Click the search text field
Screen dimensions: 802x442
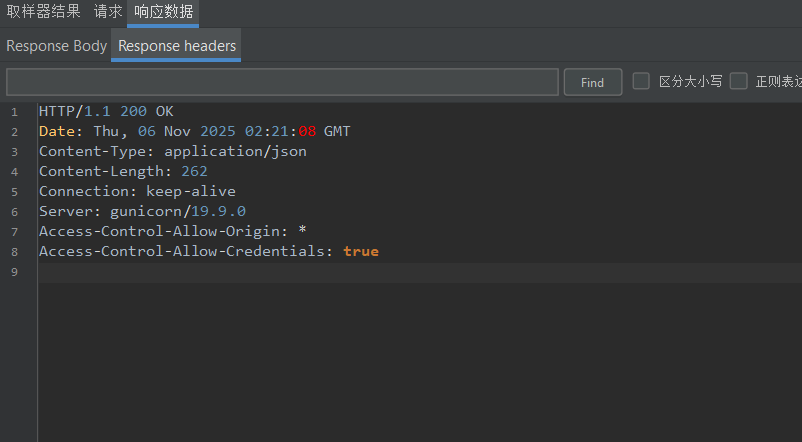click(x=282, y=82)
